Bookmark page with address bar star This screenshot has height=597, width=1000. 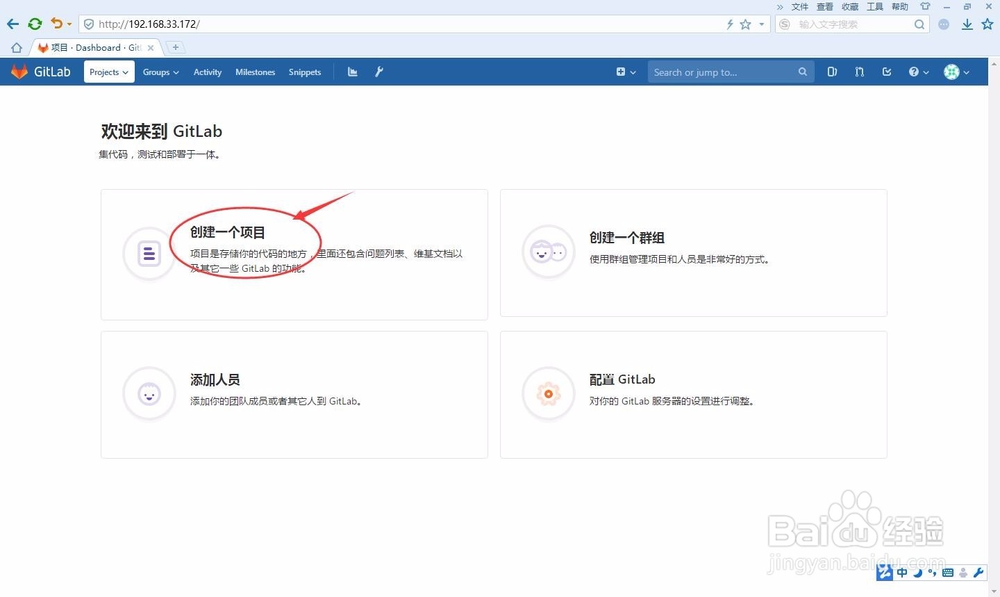(x=745, y=24)
